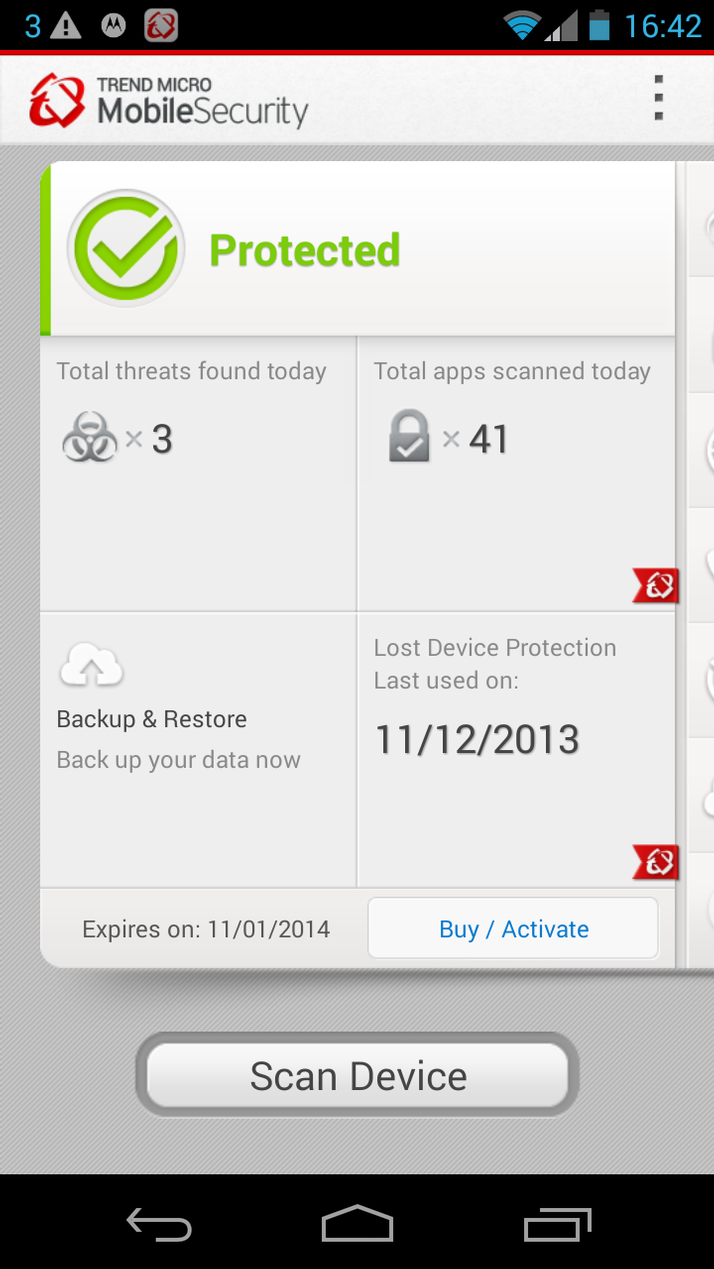Tap the Expires on date text
The height and width of the screenshot is (1269, 714).
(x=206, y=929)
